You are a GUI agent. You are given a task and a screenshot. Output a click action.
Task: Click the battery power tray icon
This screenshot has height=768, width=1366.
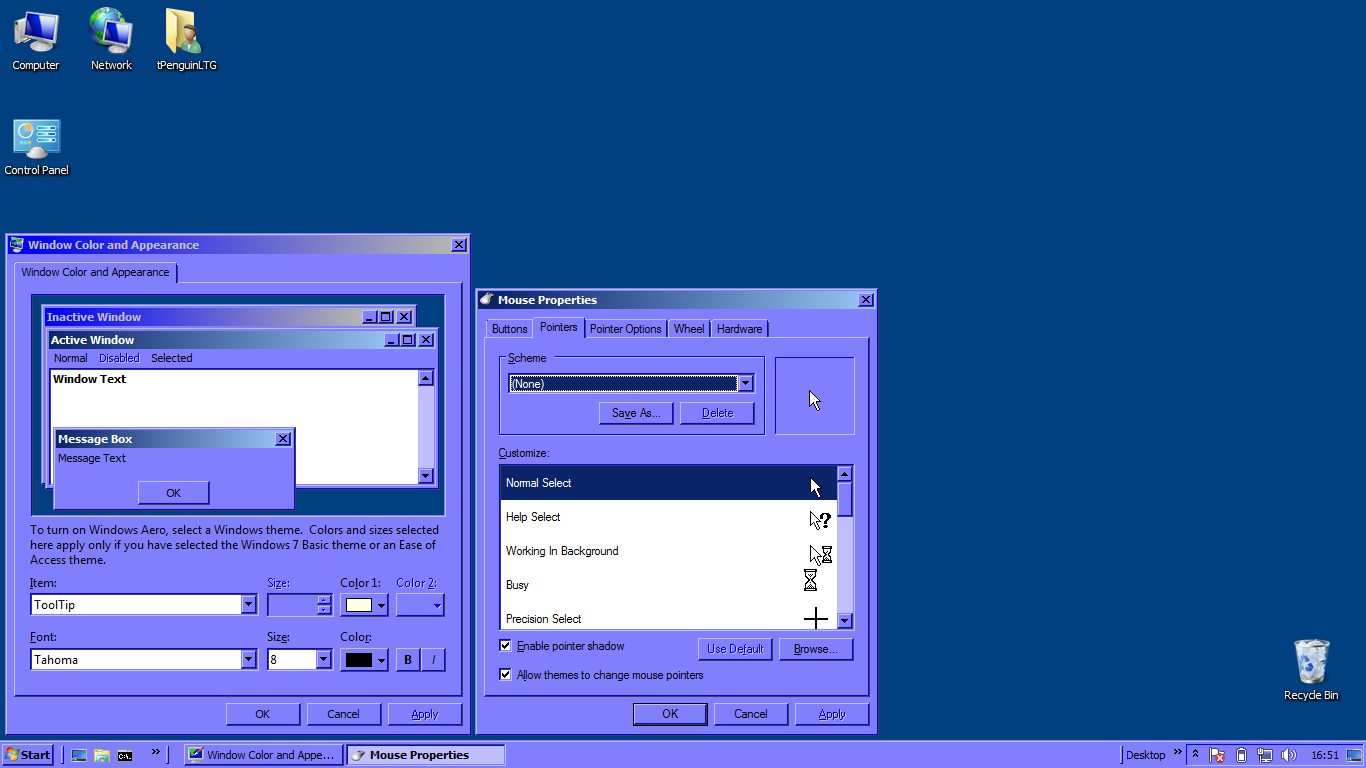point(1241,755)
